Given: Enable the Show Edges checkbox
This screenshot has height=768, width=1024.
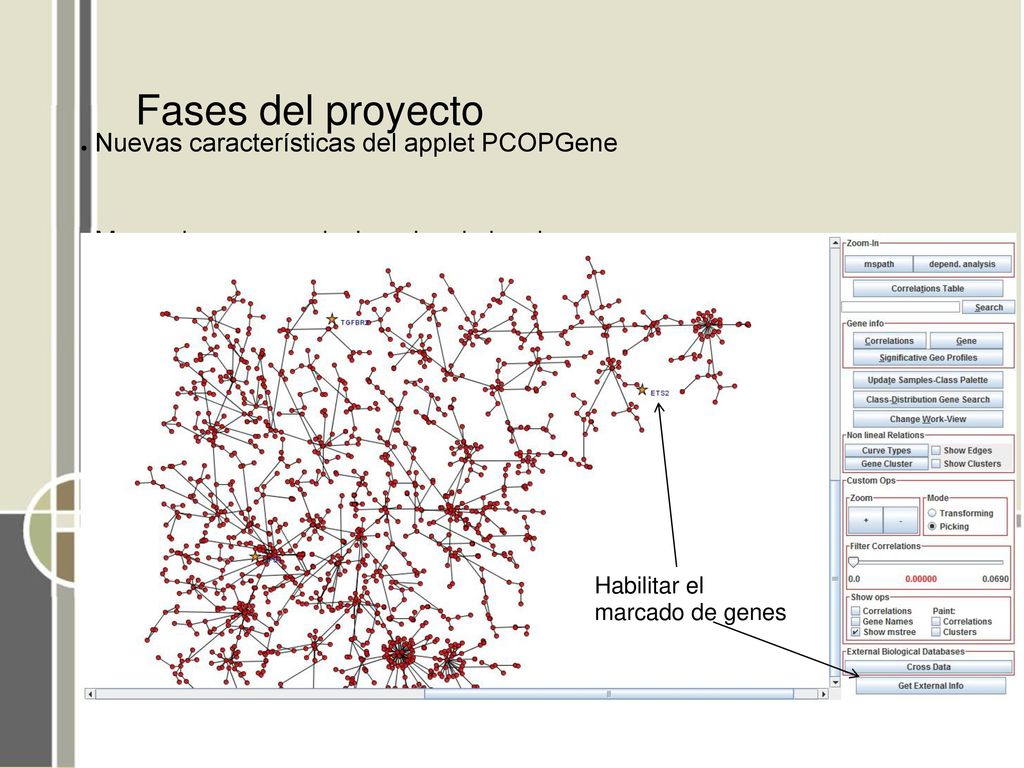Looking at the screenshot, I should coord(936,450).
